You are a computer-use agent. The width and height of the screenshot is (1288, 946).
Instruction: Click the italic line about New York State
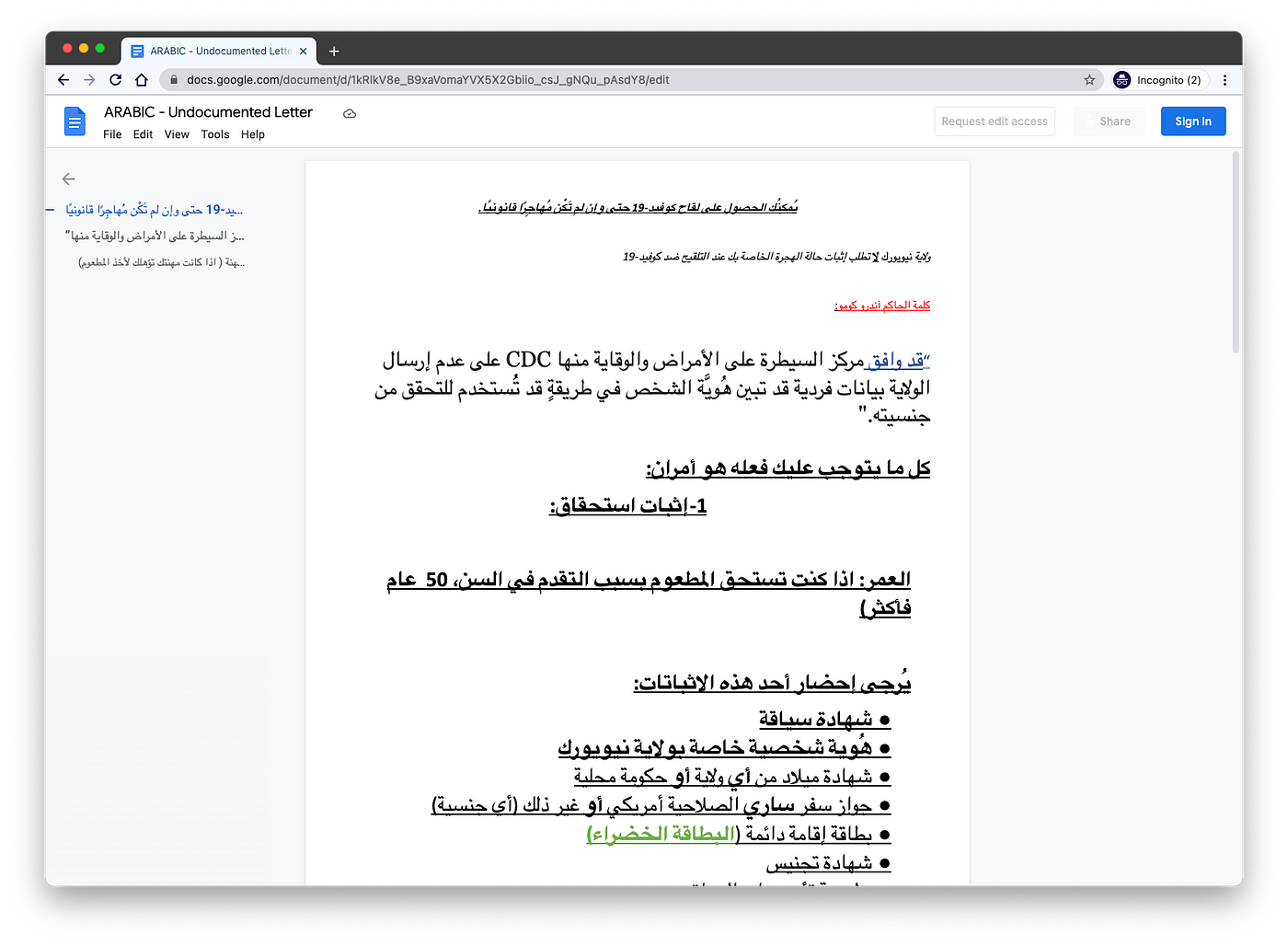tap(776, 257)
